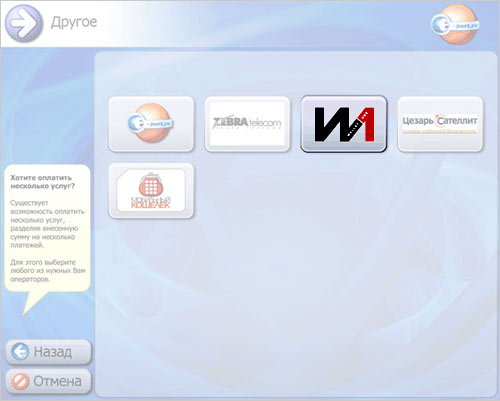Screen dimensions: 500x401
Task: Click the e-port logo in header corner
Action: (x=456, y=25)
